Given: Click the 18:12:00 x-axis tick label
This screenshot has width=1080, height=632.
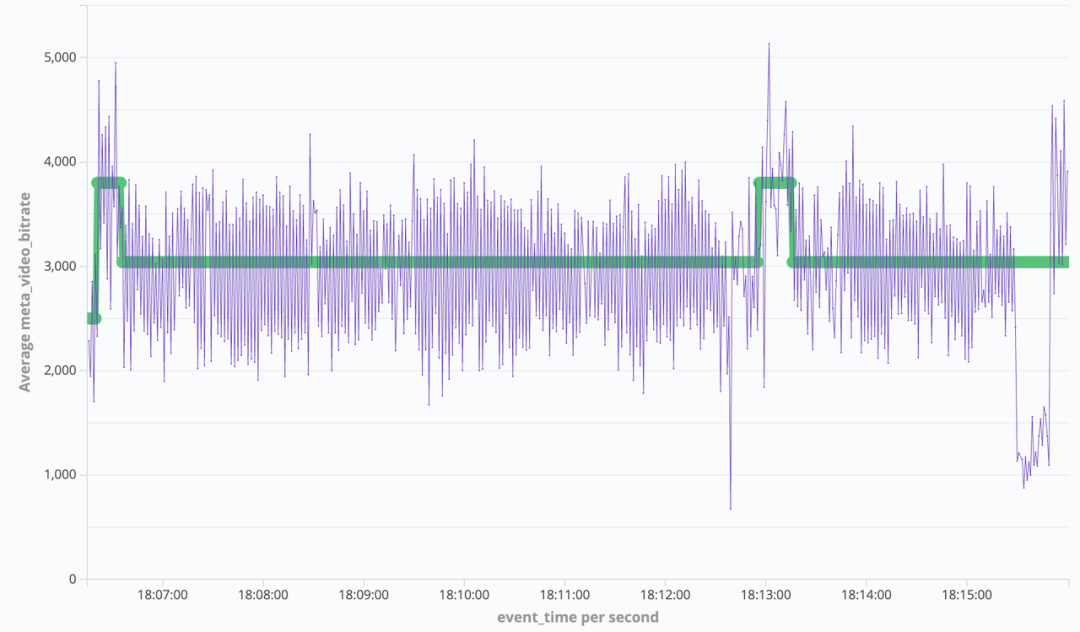Looking at the screenshot, I should click(665, 594).
